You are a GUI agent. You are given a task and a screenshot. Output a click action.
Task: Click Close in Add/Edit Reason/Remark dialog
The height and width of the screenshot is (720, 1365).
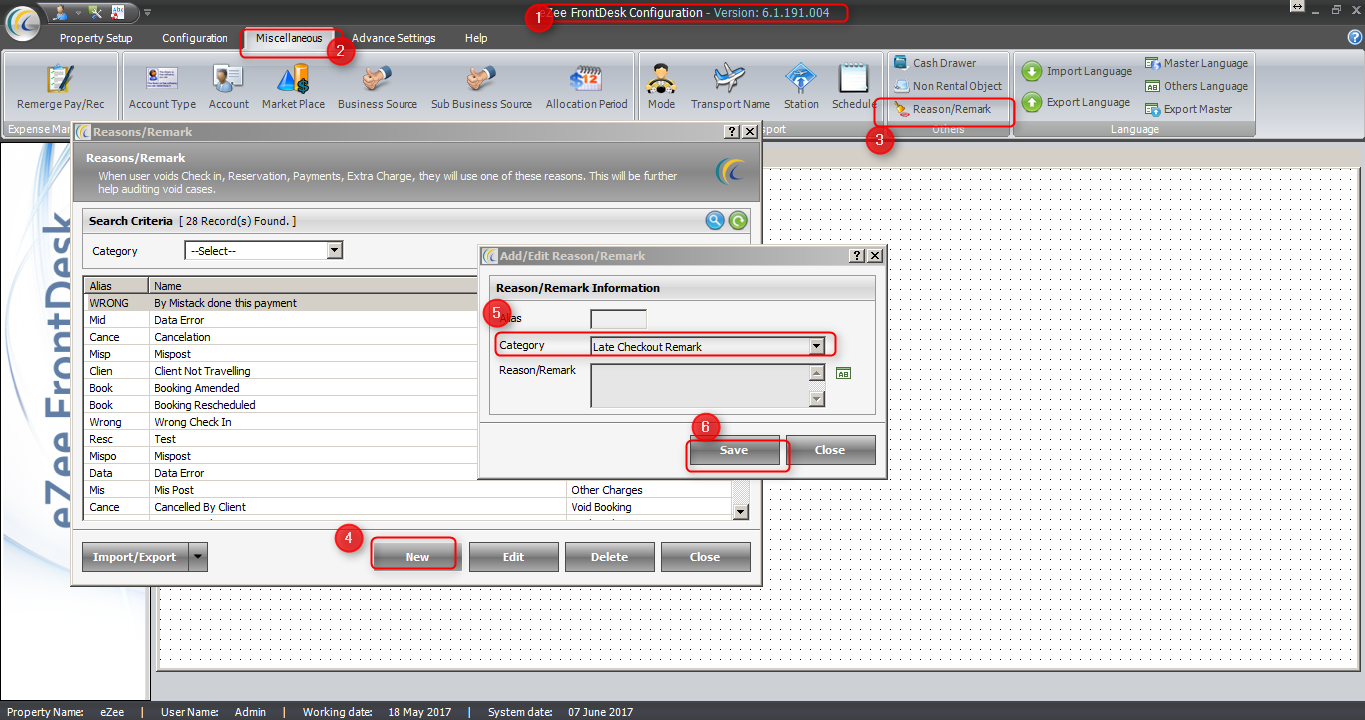(830, 450)
